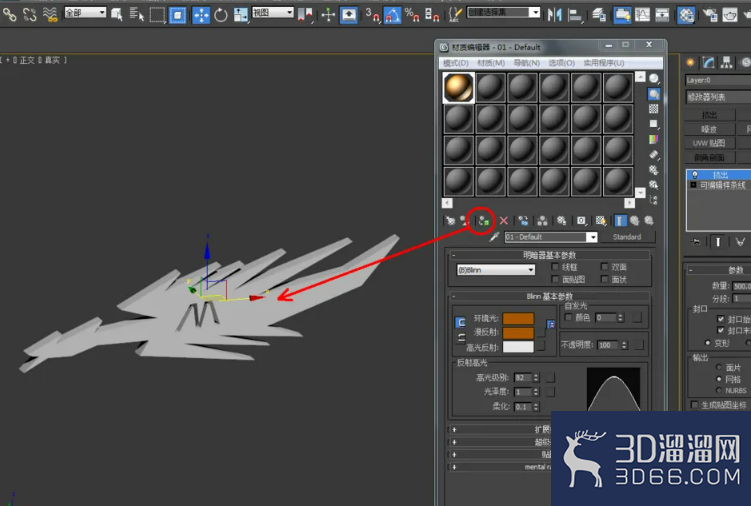Collapse the 明暗器基本参数 rollout
This screenshot has height=506, width=751.
pos(550,255)
